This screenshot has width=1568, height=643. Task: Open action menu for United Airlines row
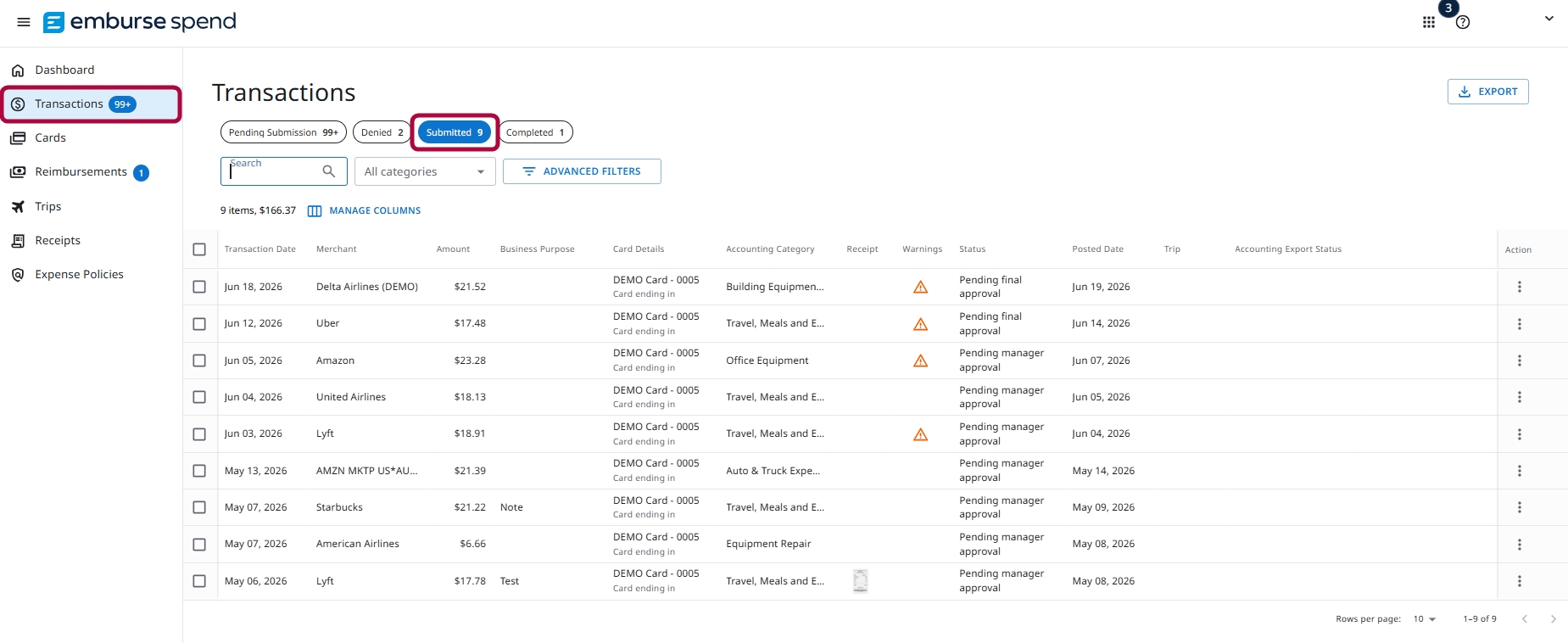1519,397
